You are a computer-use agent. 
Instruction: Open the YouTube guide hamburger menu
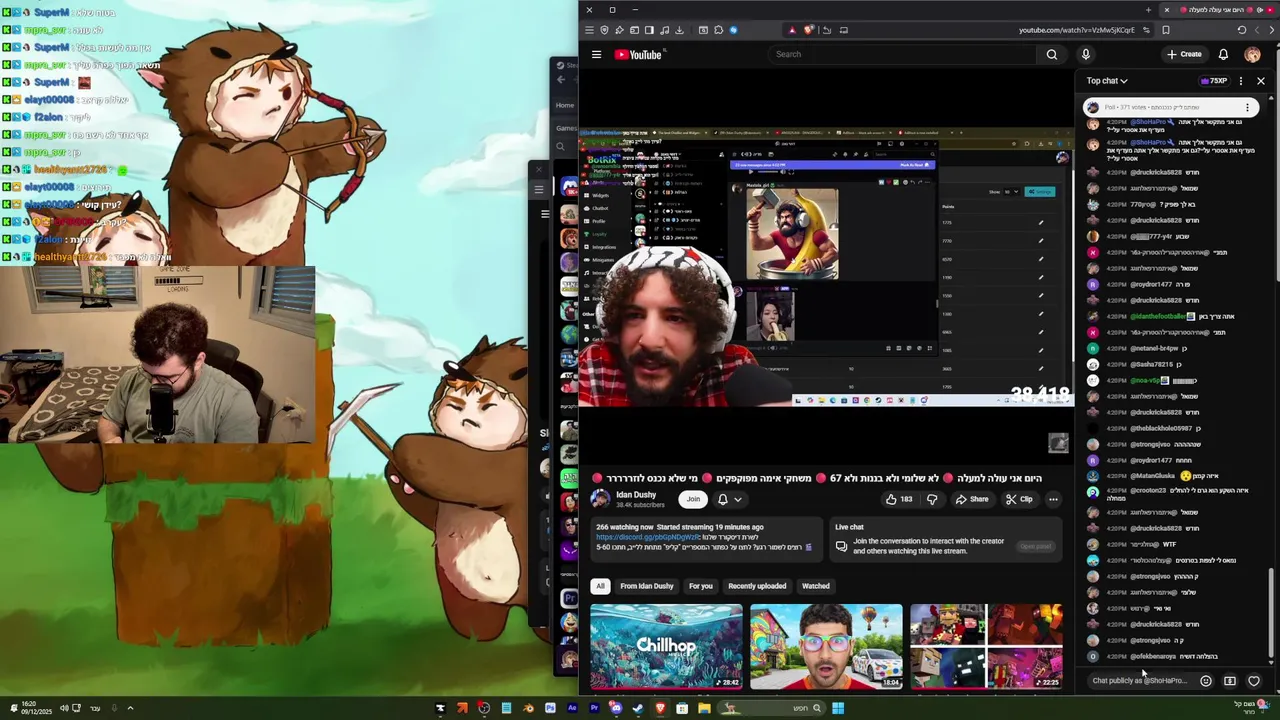point(596,54)
